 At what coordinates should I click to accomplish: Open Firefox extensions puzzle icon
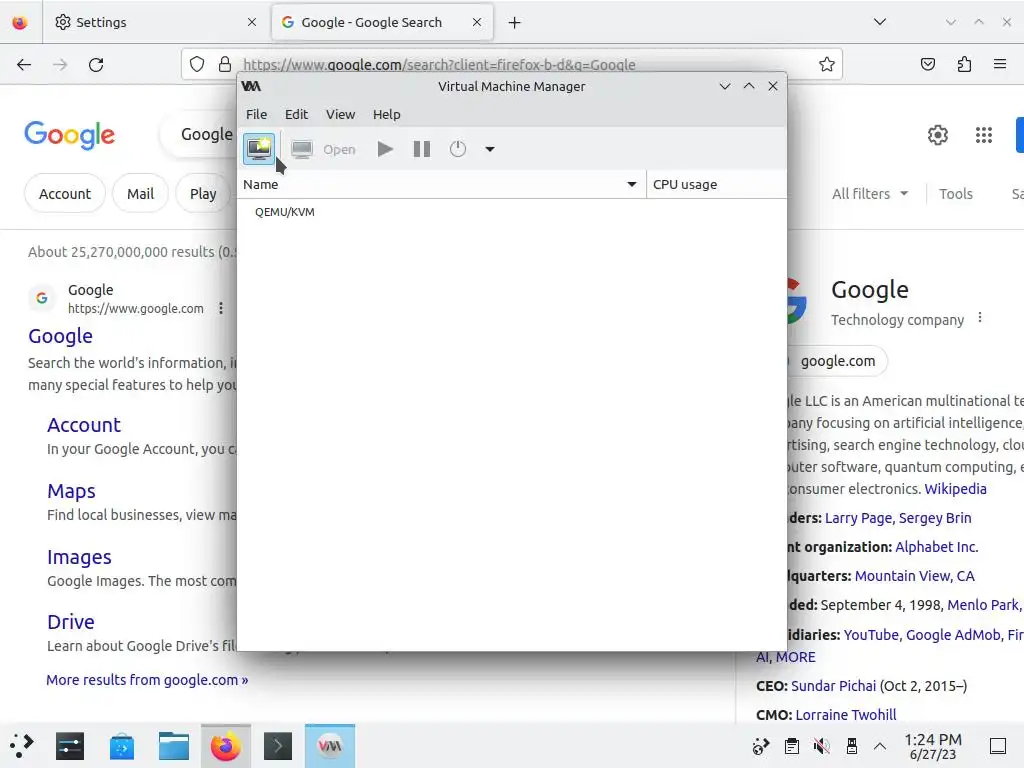pyautogui.click(x=964, y=64)
